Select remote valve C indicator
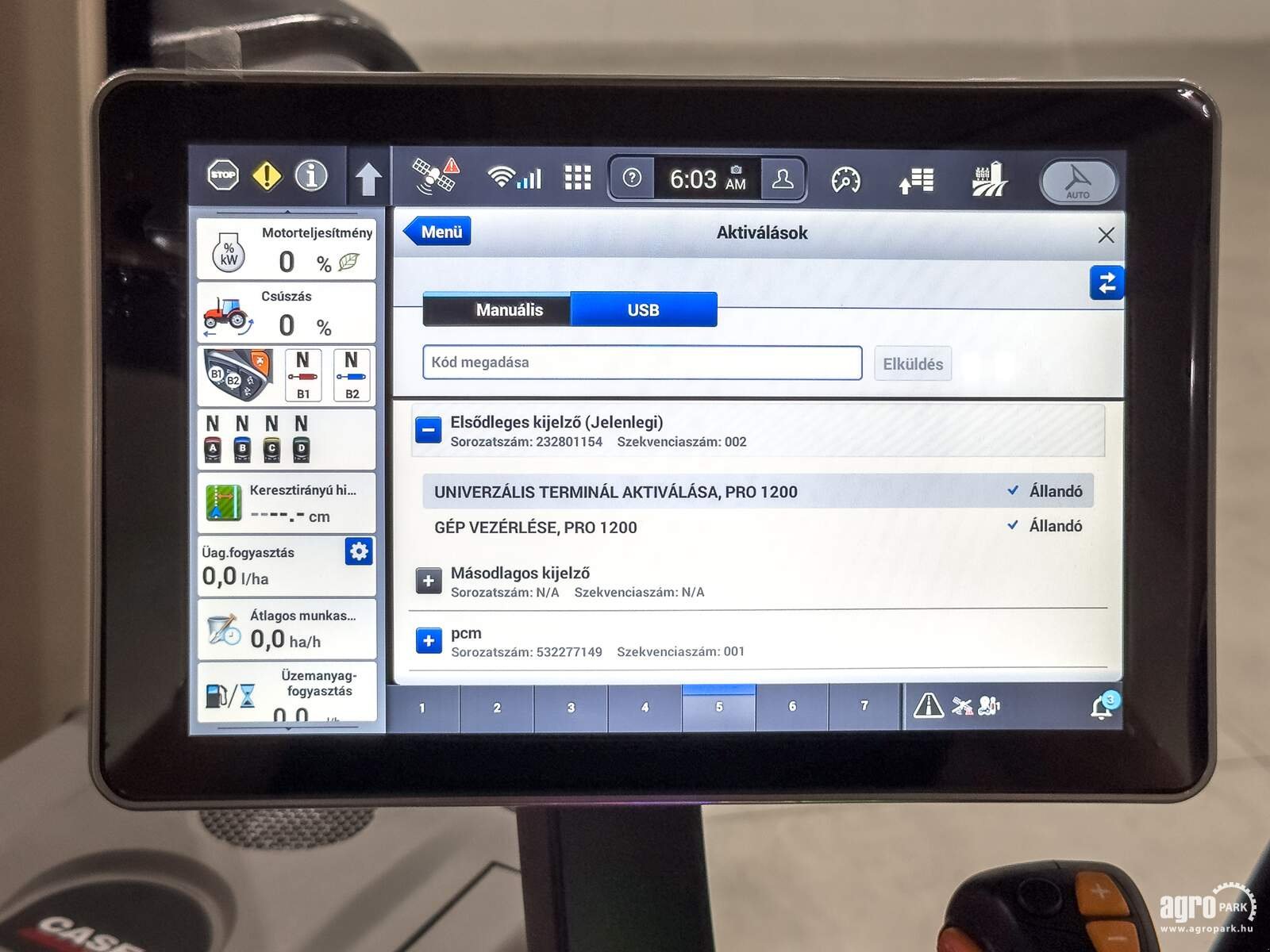The width and height of the screenshot is (1270, 952). click(x=271, y=439)
